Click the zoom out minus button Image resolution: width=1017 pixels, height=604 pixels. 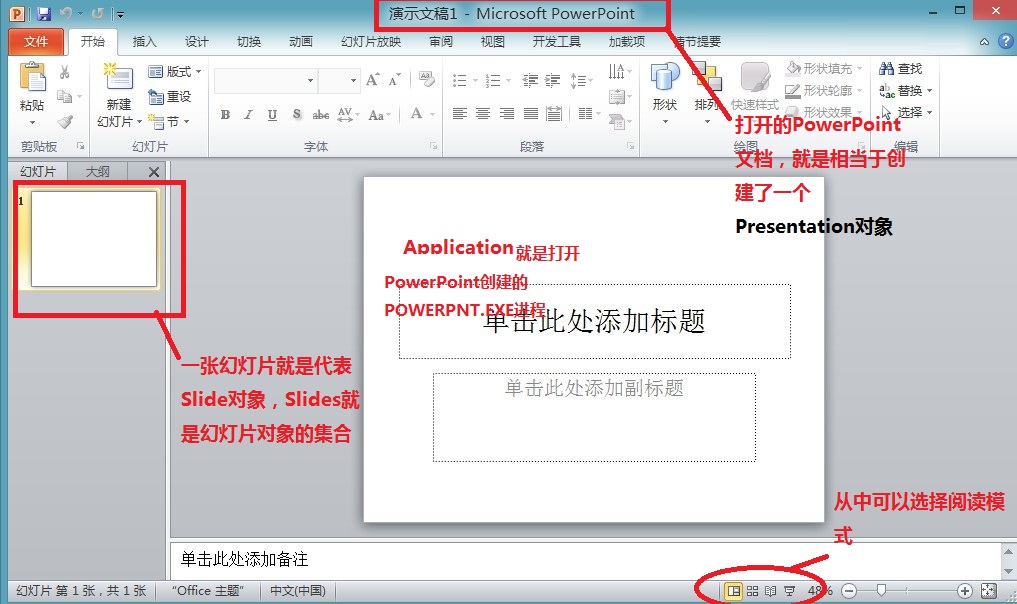pos(849,590)
